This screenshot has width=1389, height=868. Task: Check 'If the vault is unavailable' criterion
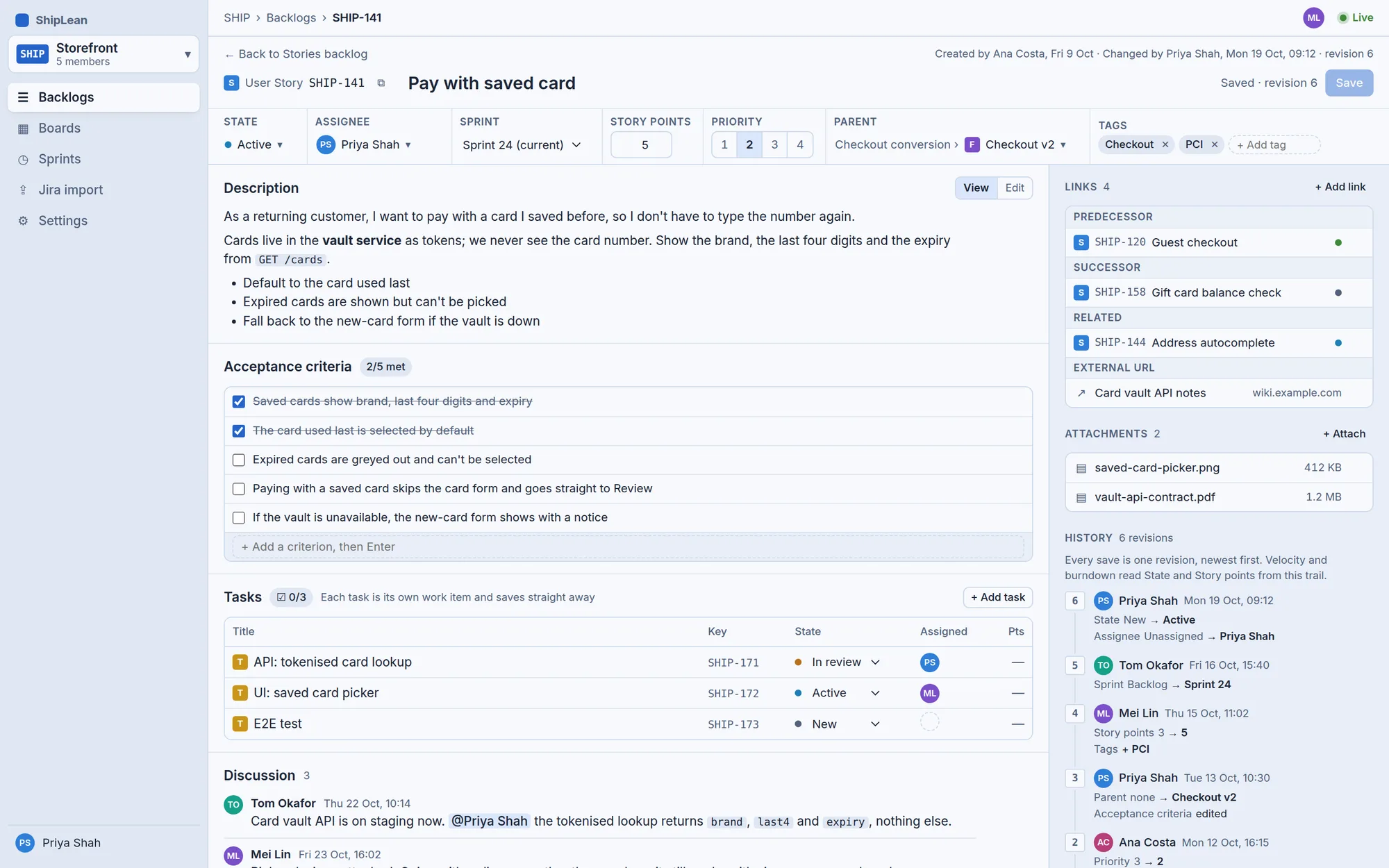point(239,518)
